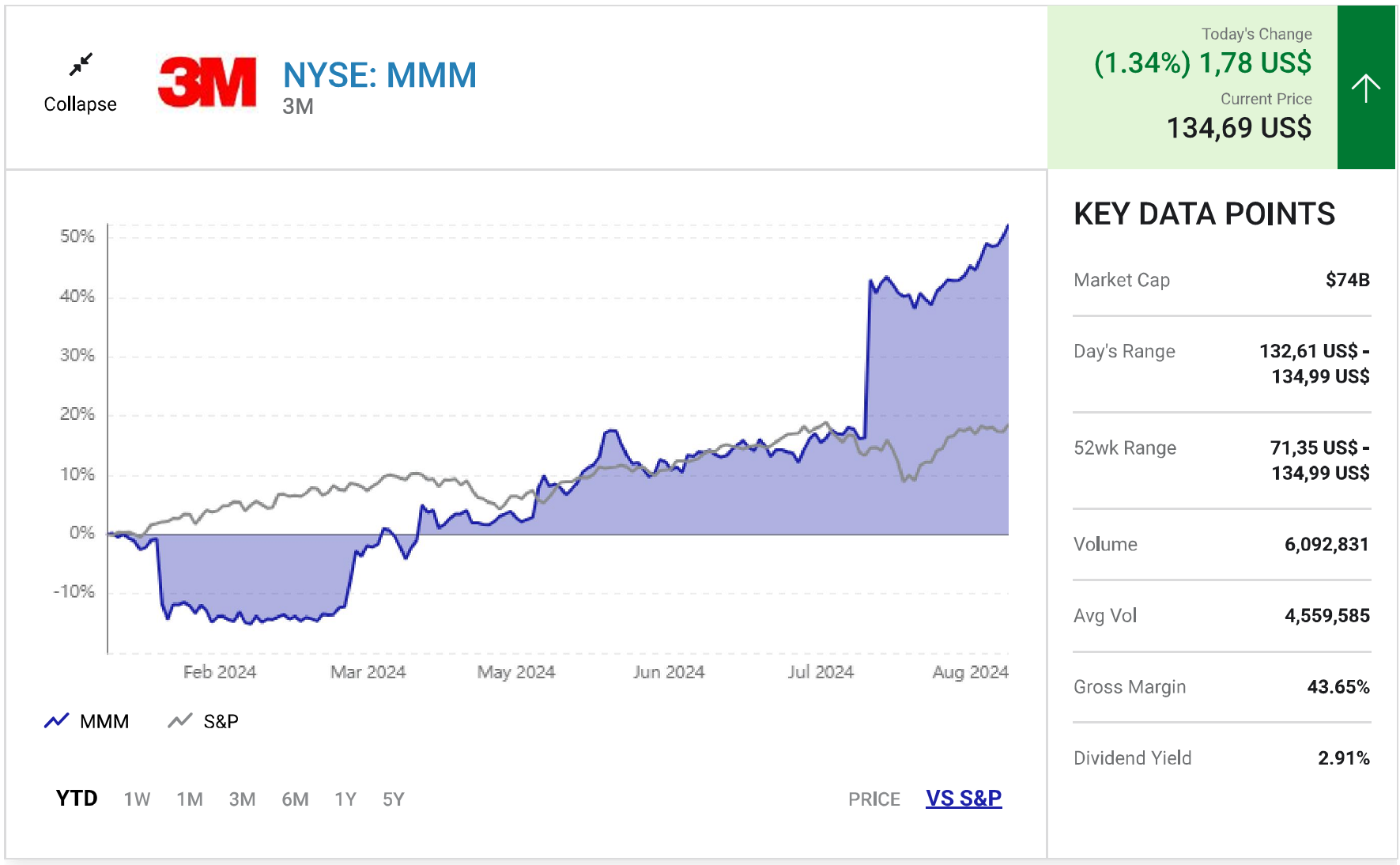Click the S&P gray line legend icon
1400x865 pixels.
click(180, 721)
